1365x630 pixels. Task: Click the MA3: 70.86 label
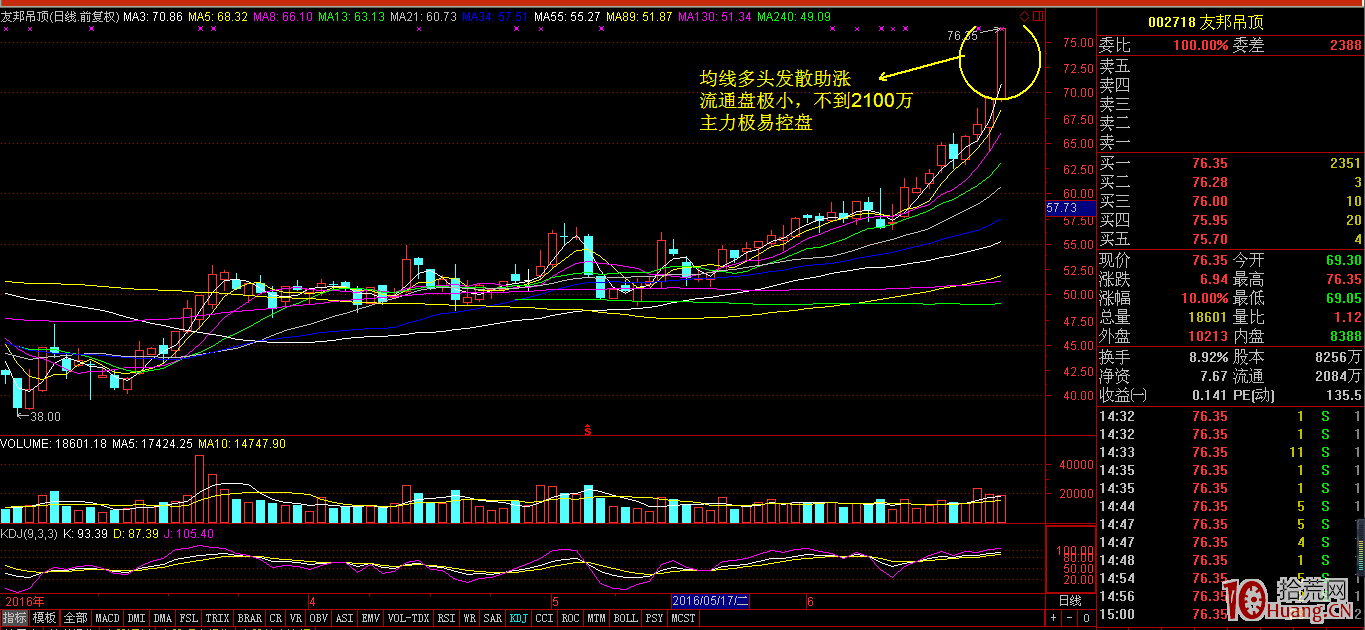(153, 17)
